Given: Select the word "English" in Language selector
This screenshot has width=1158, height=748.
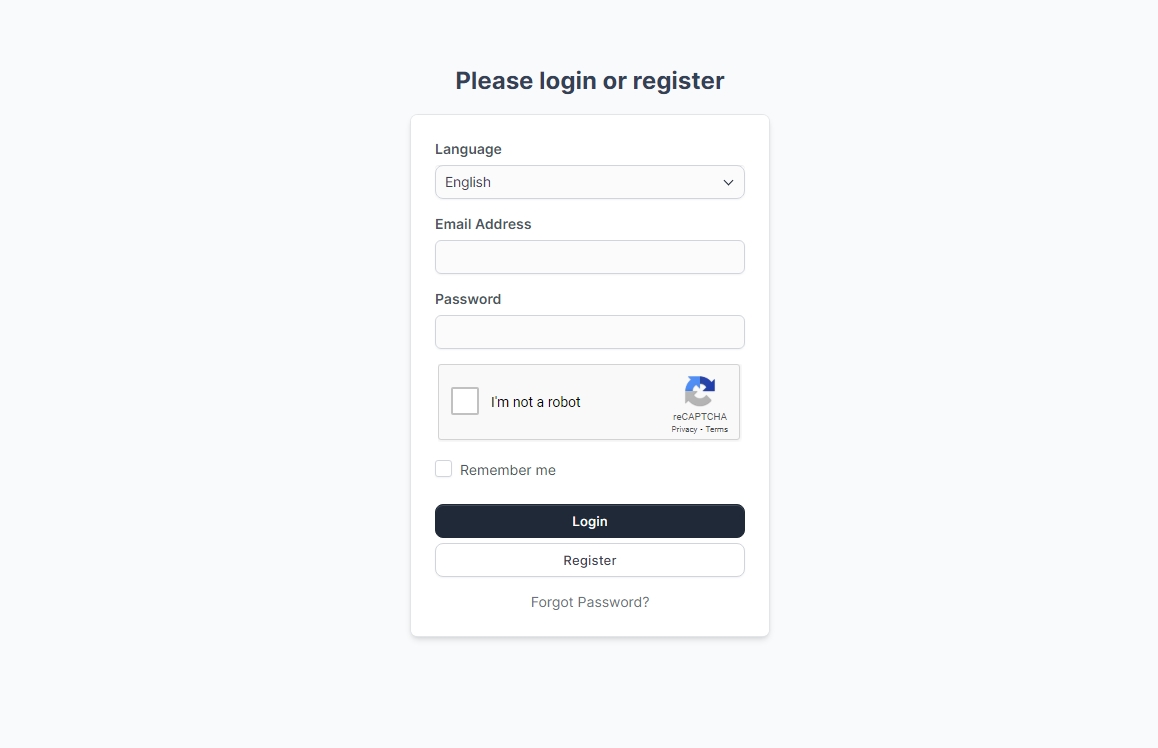Looking at the screenshot, I should [x=468, y=182].
